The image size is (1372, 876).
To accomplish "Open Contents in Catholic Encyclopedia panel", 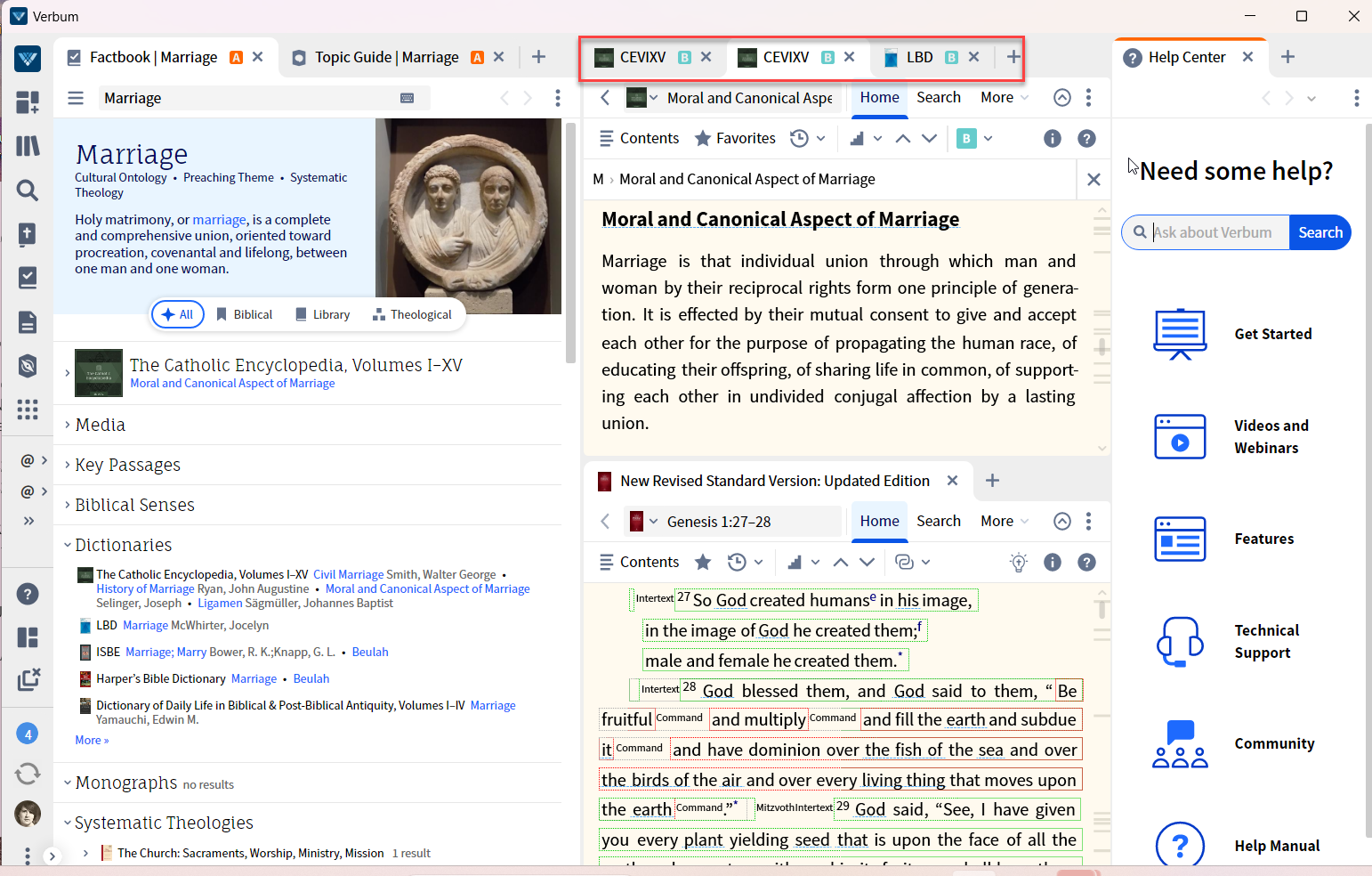I will click(x=639, y=138).
